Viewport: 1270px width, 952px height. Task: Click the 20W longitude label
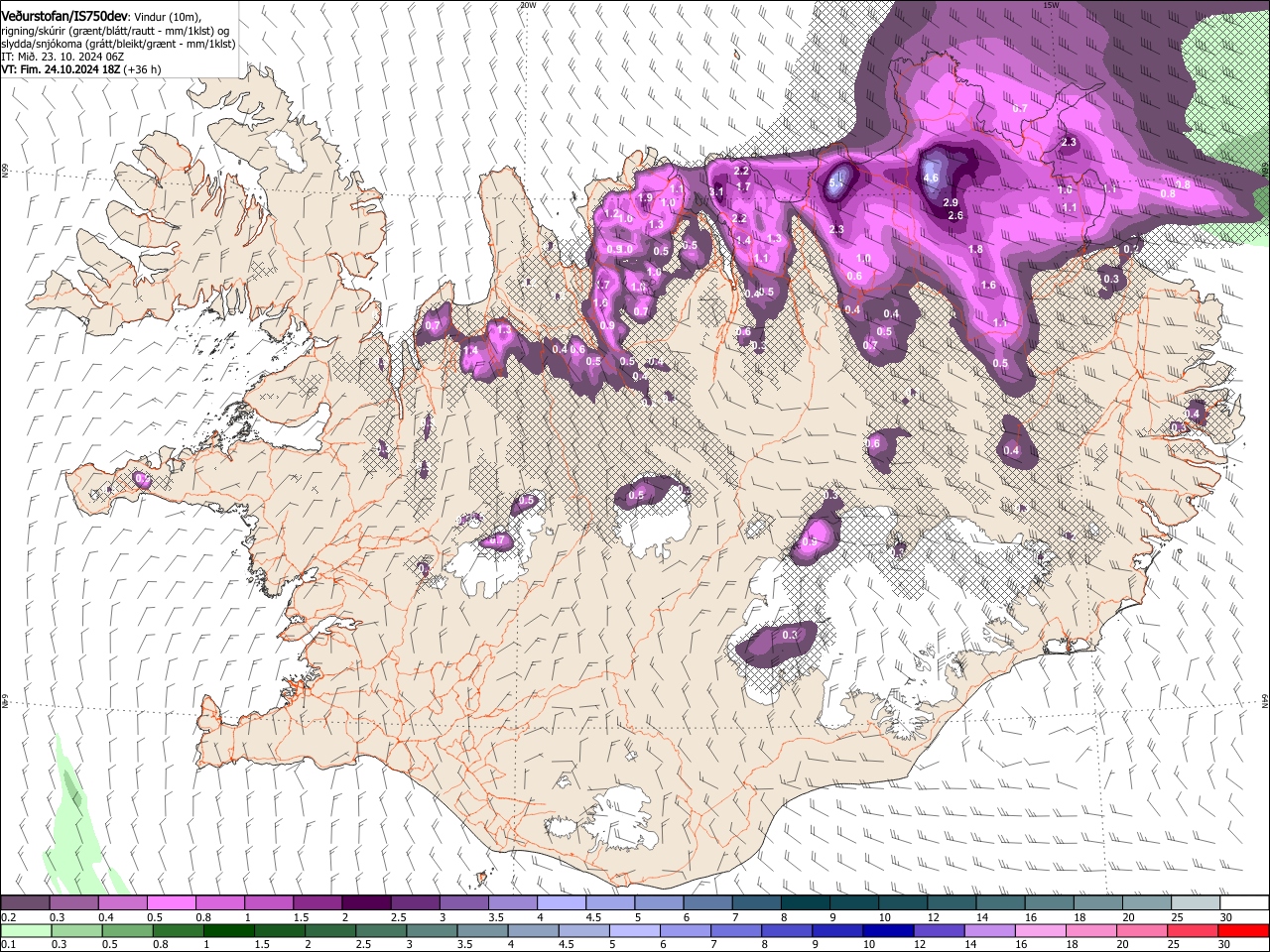pyautogui.click(x=528, y=5)
